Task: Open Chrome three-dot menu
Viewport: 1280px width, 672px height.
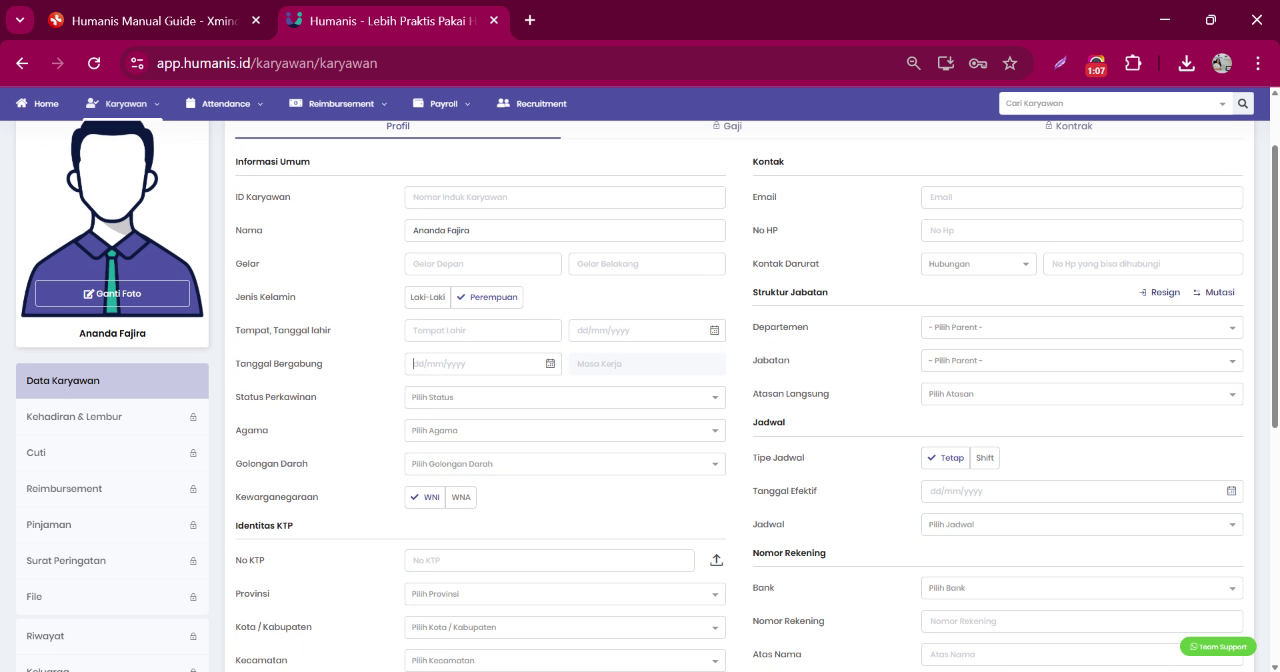Action: point(1257,63)
